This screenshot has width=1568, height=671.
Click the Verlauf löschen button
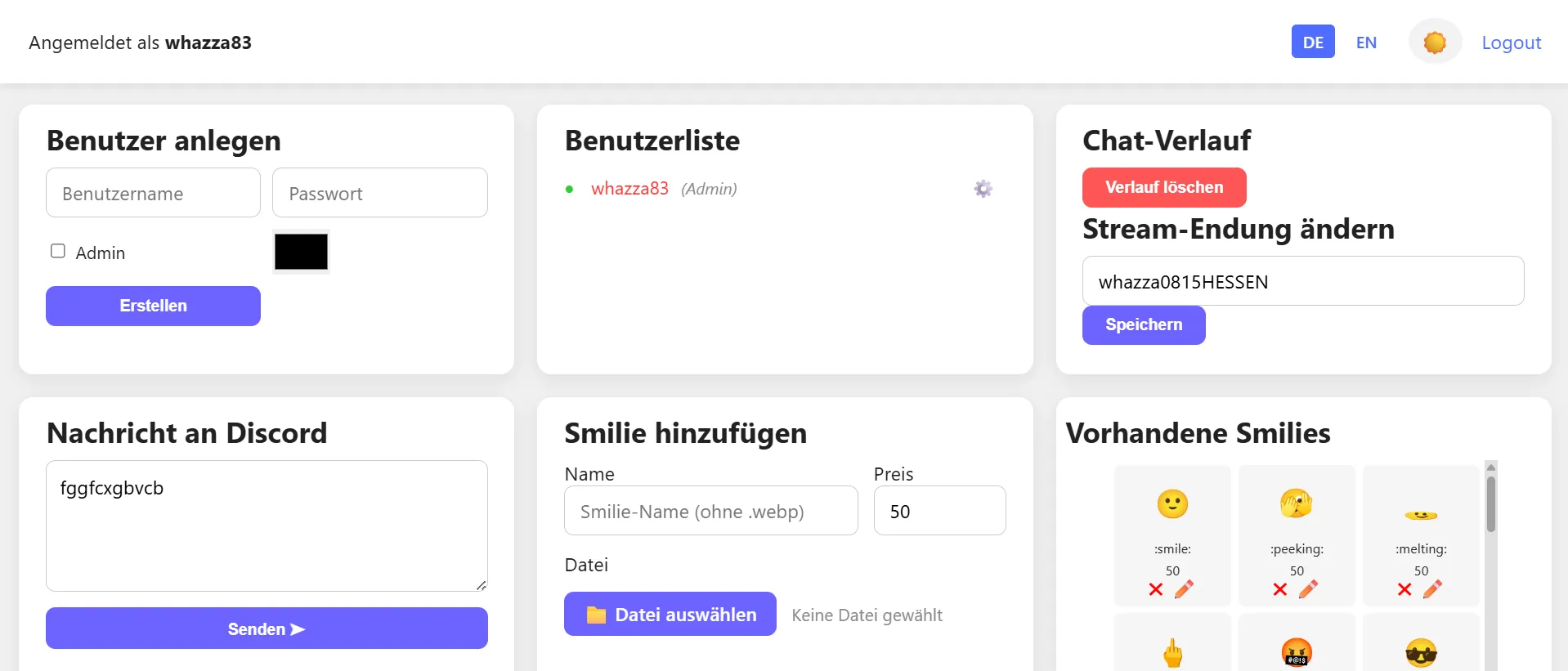[1163, 187]
